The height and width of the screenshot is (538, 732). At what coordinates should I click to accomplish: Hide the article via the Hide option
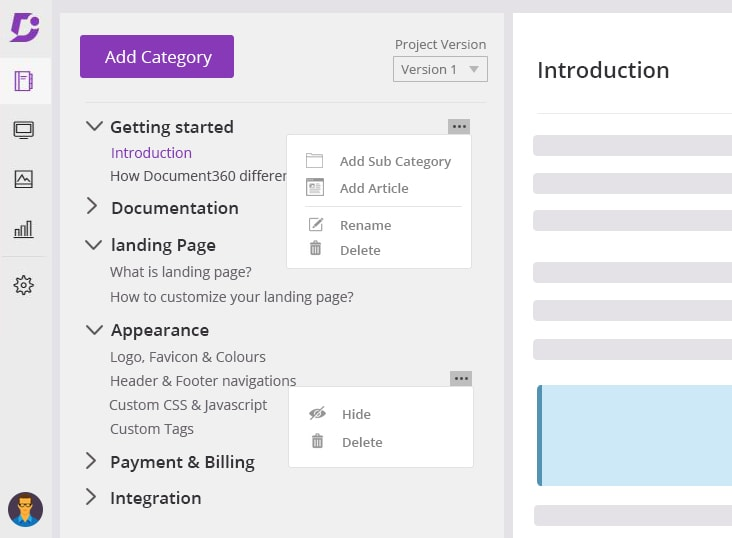pos(355,414)
